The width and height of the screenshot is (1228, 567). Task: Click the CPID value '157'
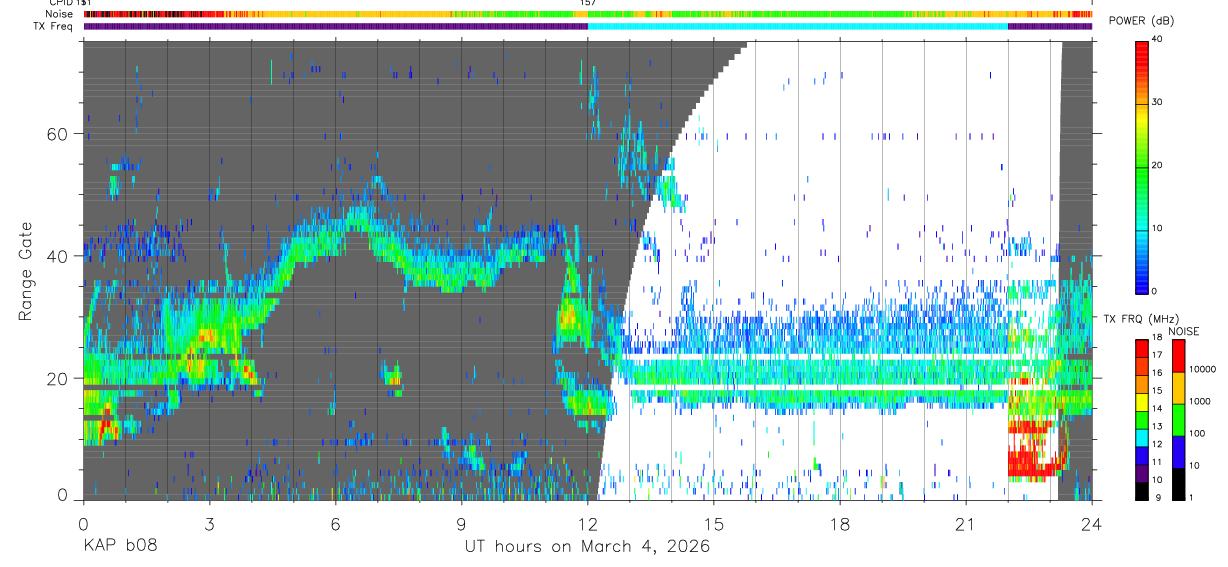588,3
